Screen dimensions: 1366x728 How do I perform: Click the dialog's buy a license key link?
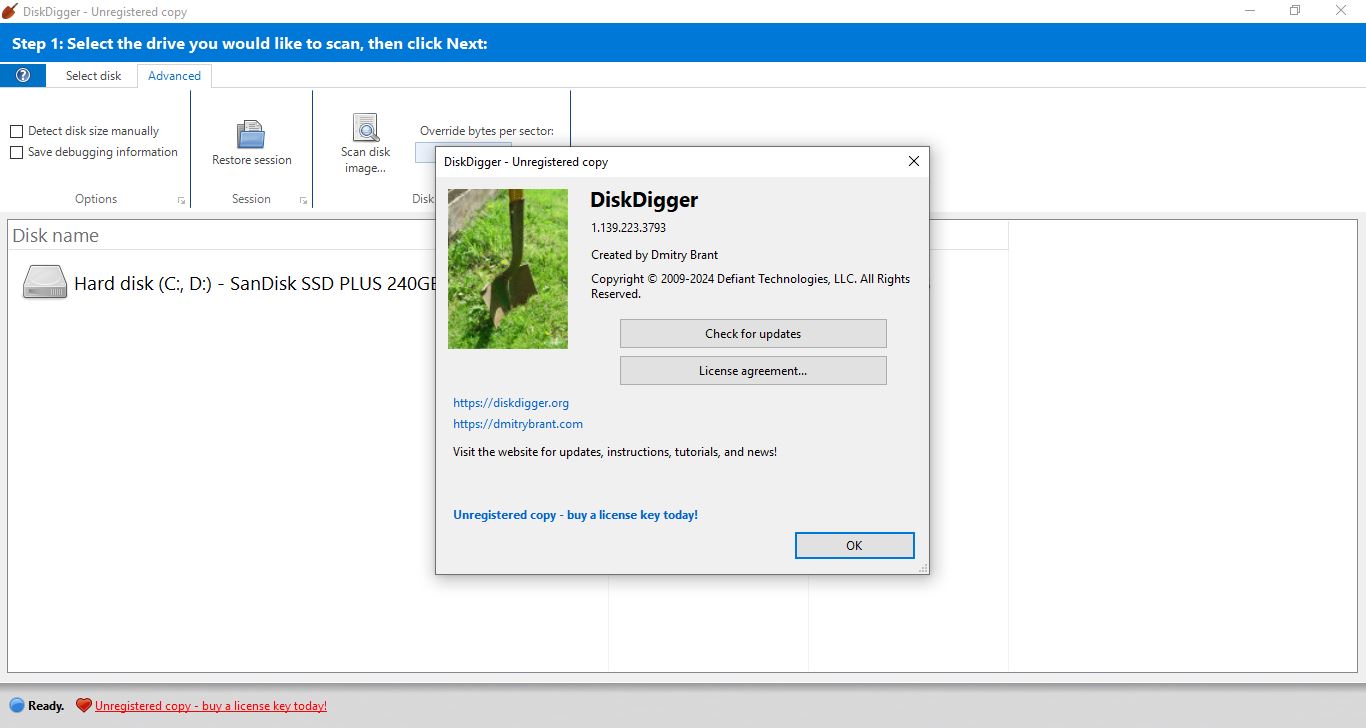click(x=575, y=515)
